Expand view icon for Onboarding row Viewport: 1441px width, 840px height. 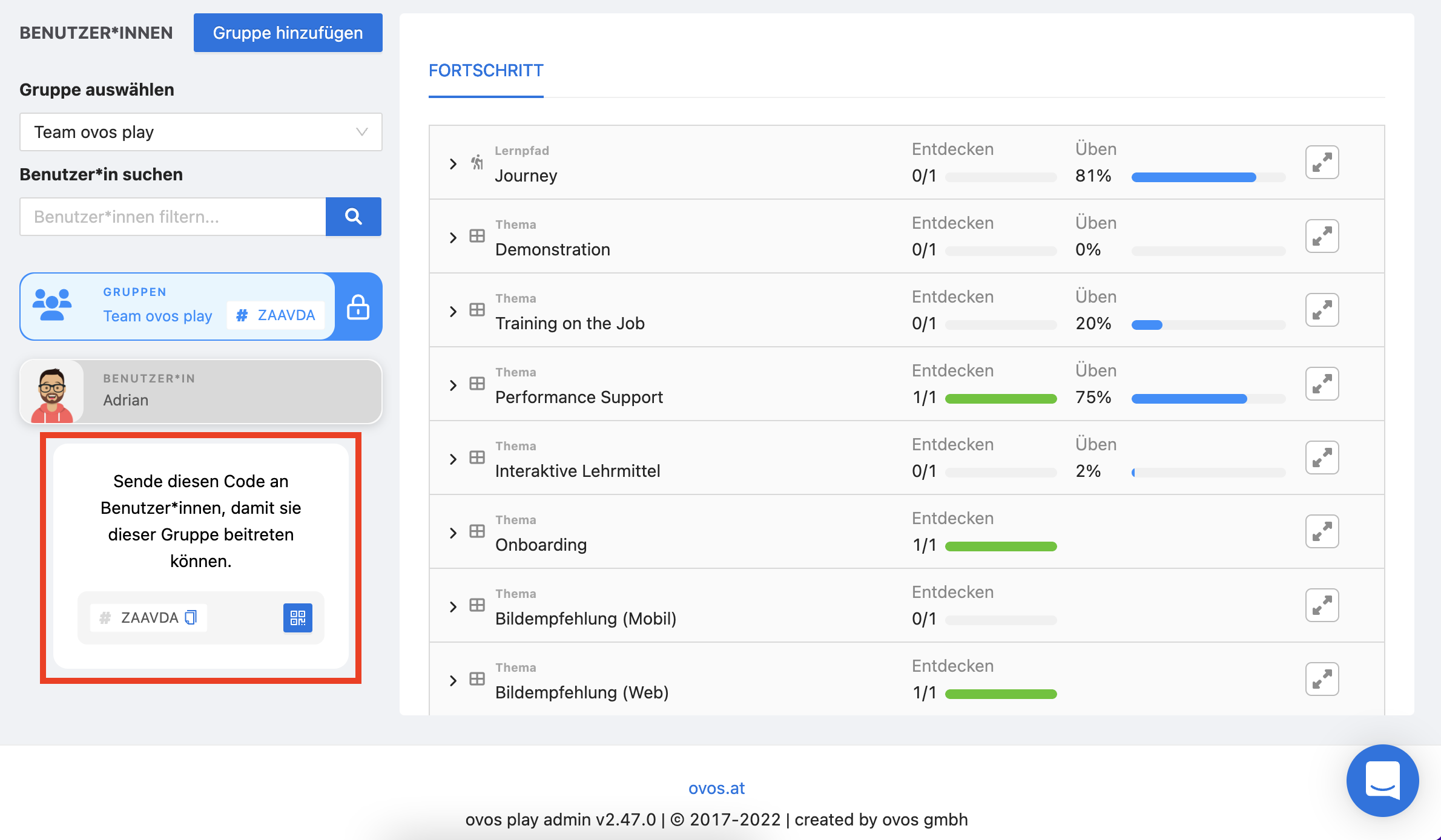1322,531
